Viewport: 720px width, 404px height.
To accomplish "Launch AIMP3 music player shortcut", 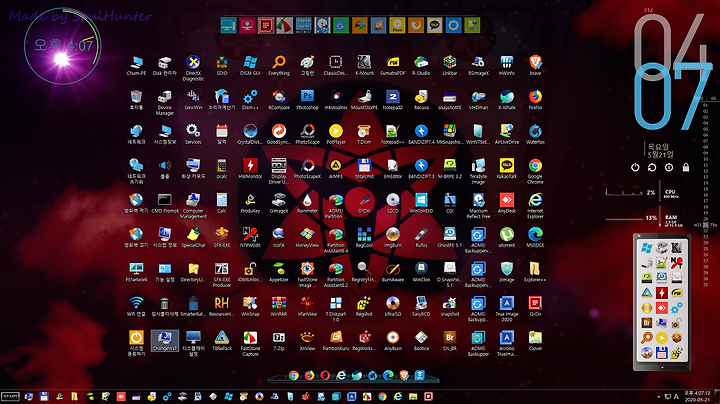I will (x=336, y=168).
